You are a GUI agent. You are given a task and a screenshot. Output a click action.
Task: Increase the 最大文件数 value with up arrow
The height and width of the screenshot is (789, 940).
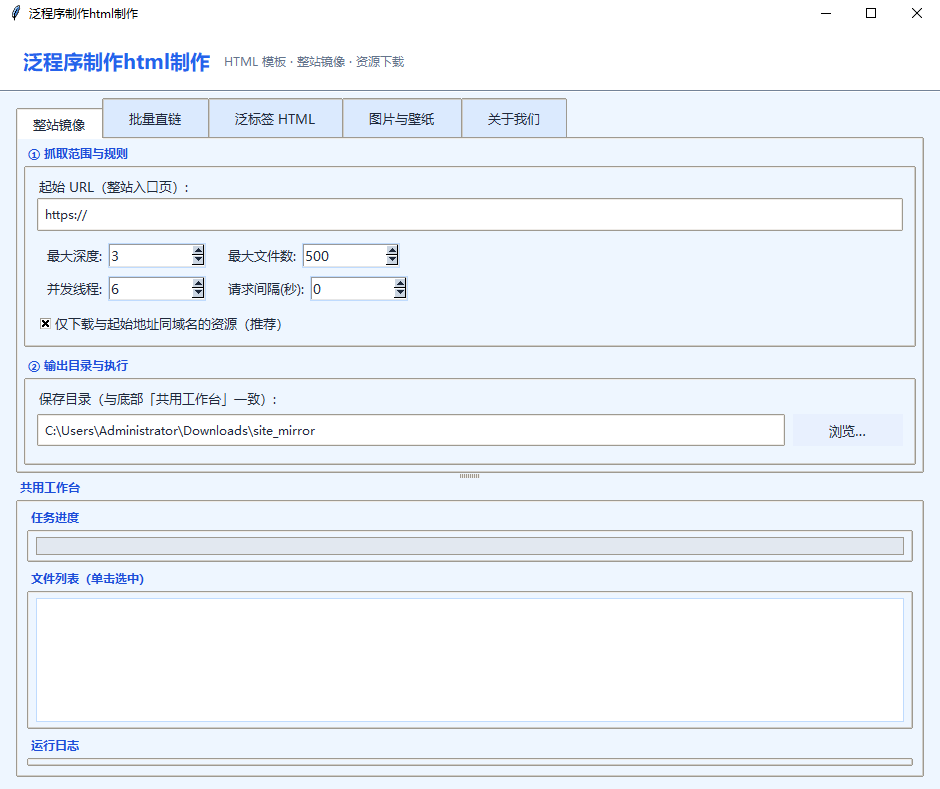pos(392,251)
